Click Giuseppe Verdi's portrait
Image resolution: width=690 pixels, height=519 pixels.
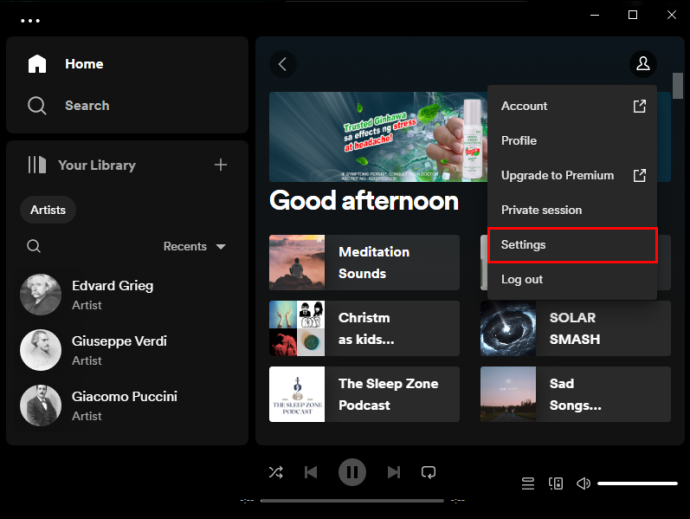click(x=40, y=350)
